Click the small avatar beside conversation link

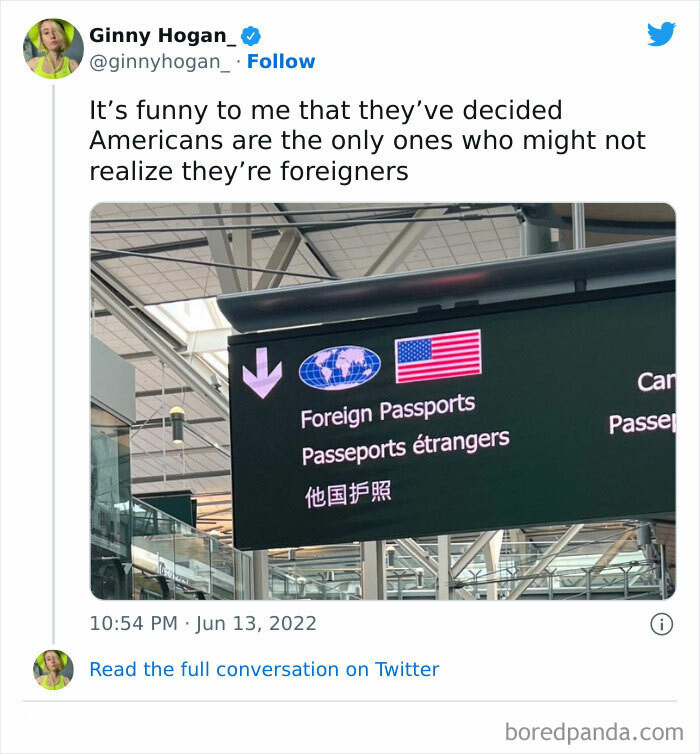coord(54,670)
